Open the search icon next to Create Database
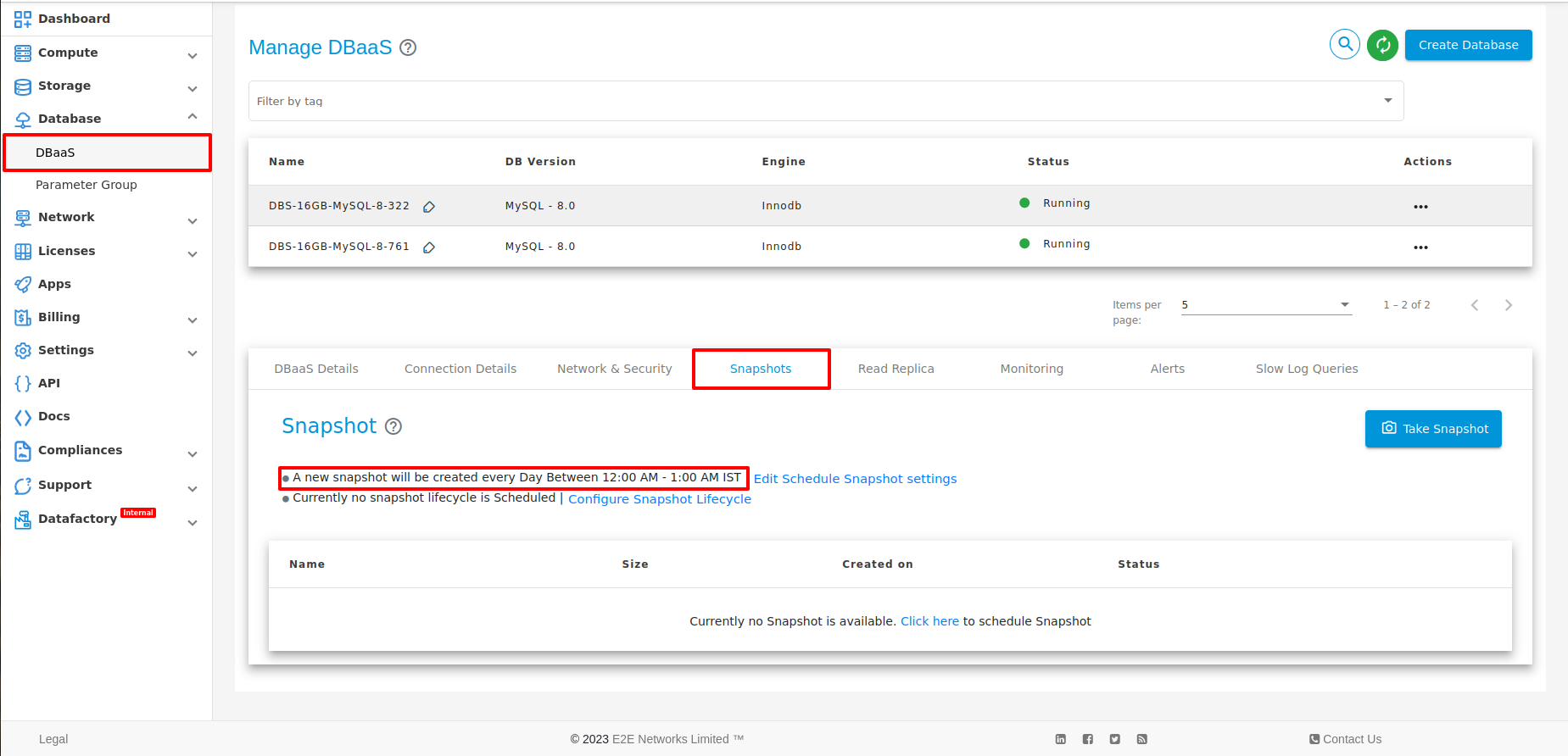 (1345, 44)
